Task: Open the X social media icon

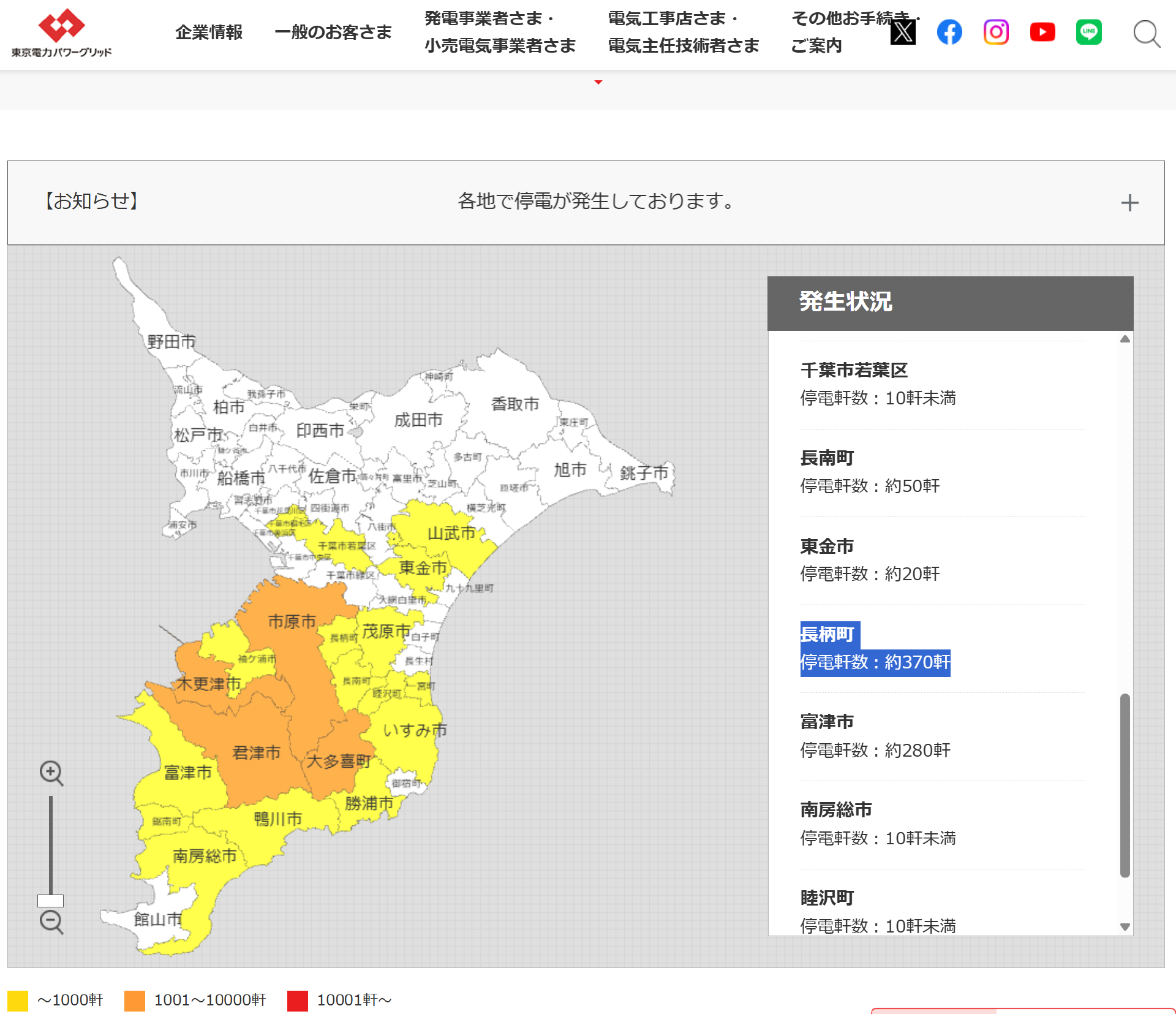Action: tap(903, 32)
